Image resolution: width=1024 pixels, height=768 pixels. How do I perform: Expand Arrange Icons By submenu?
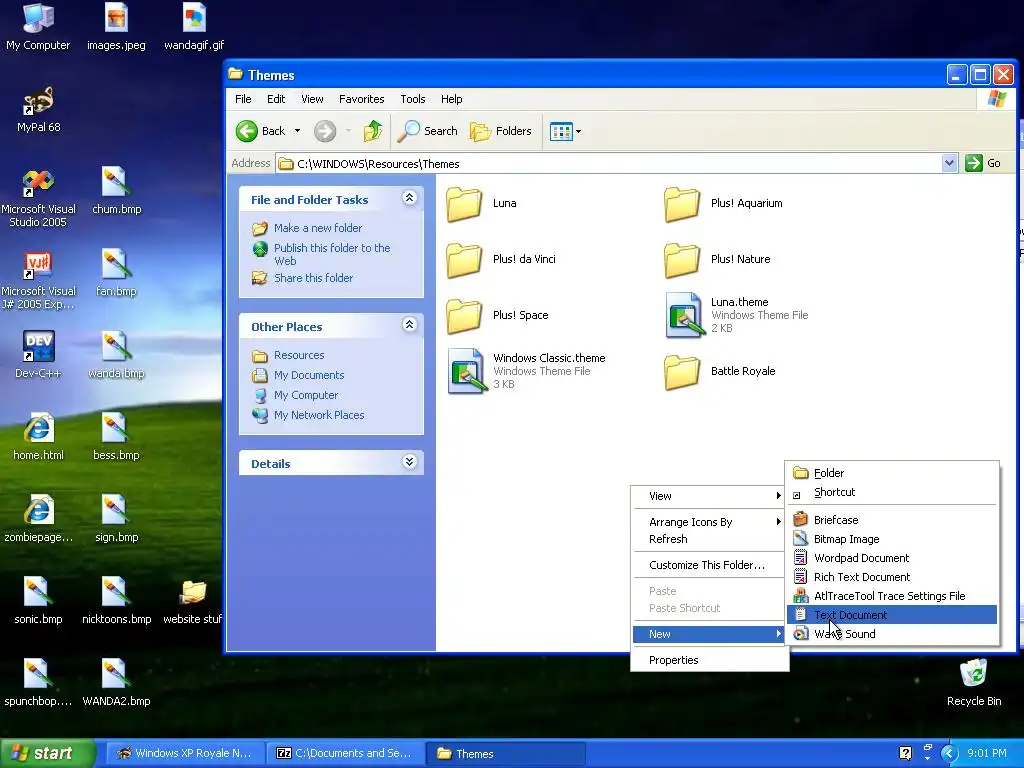tap(709, 522)
